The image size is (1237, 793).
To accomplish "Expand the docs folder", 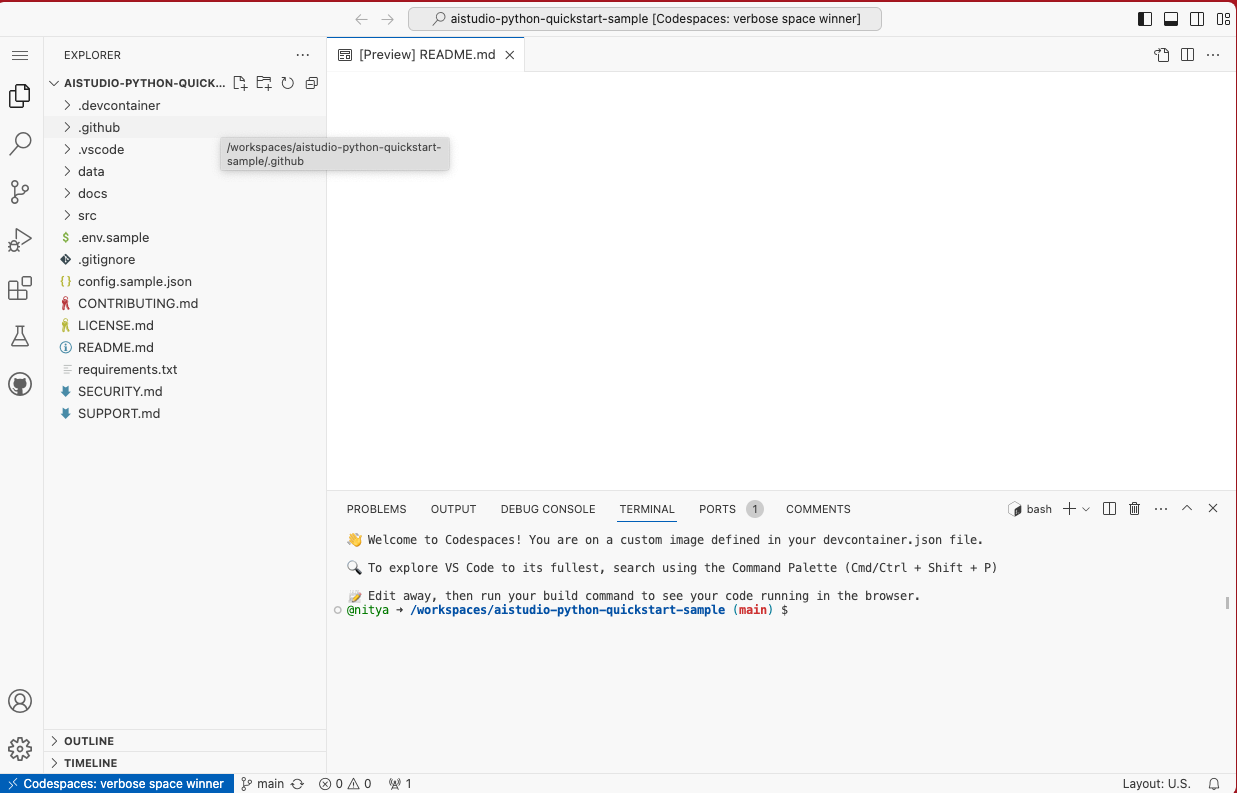I will [185, 193].
